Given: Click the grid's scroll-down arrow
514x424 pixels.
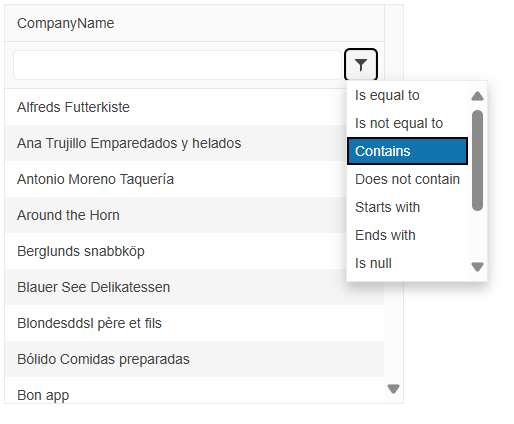Looking at the screenshot, I should [393, 389].
